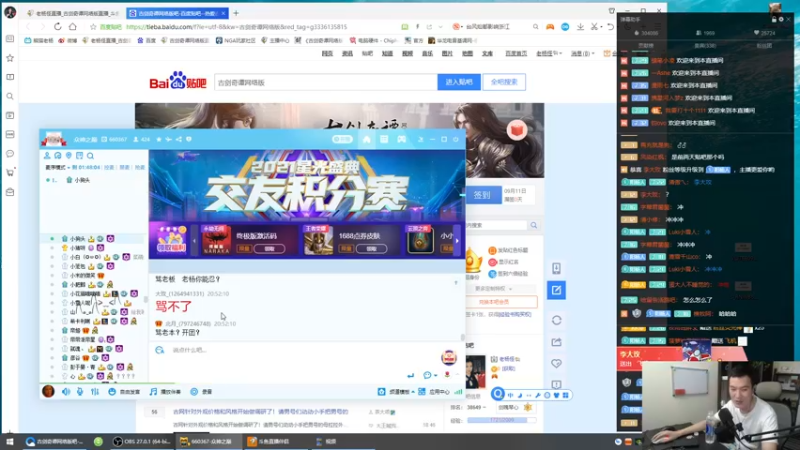Image resolution: width=800 pixels, height=450 pixels.
Task: Click the Tieba in-bar search magnifier
Action: [534, 225]
